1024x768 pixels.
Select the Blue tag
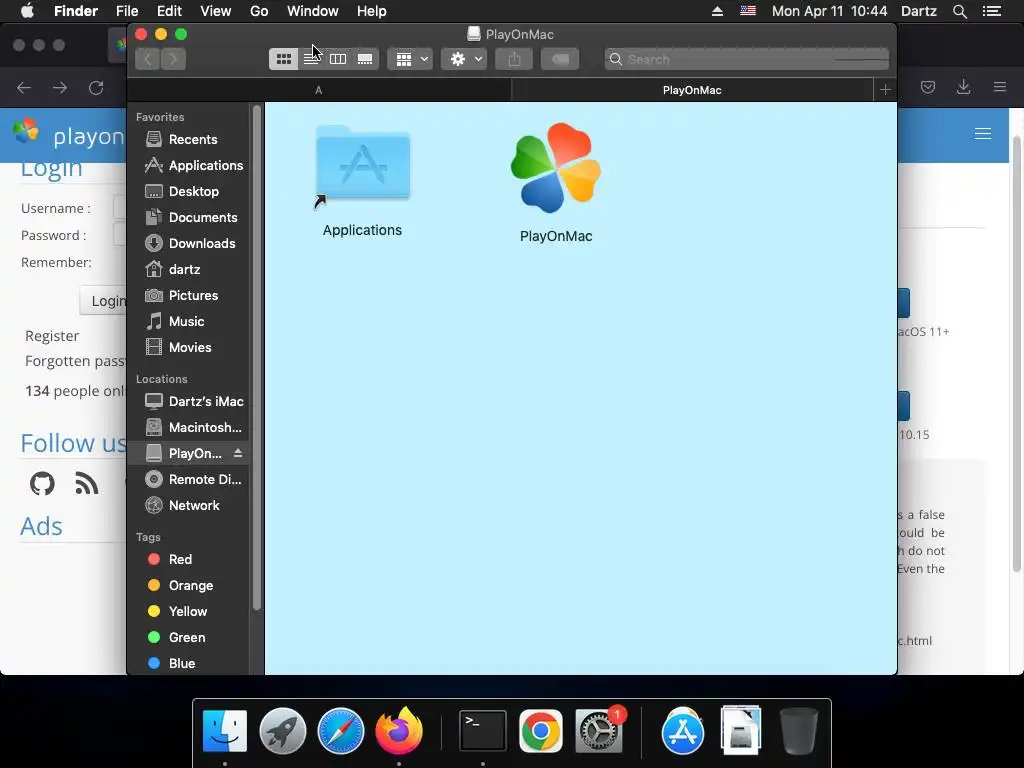189,663
